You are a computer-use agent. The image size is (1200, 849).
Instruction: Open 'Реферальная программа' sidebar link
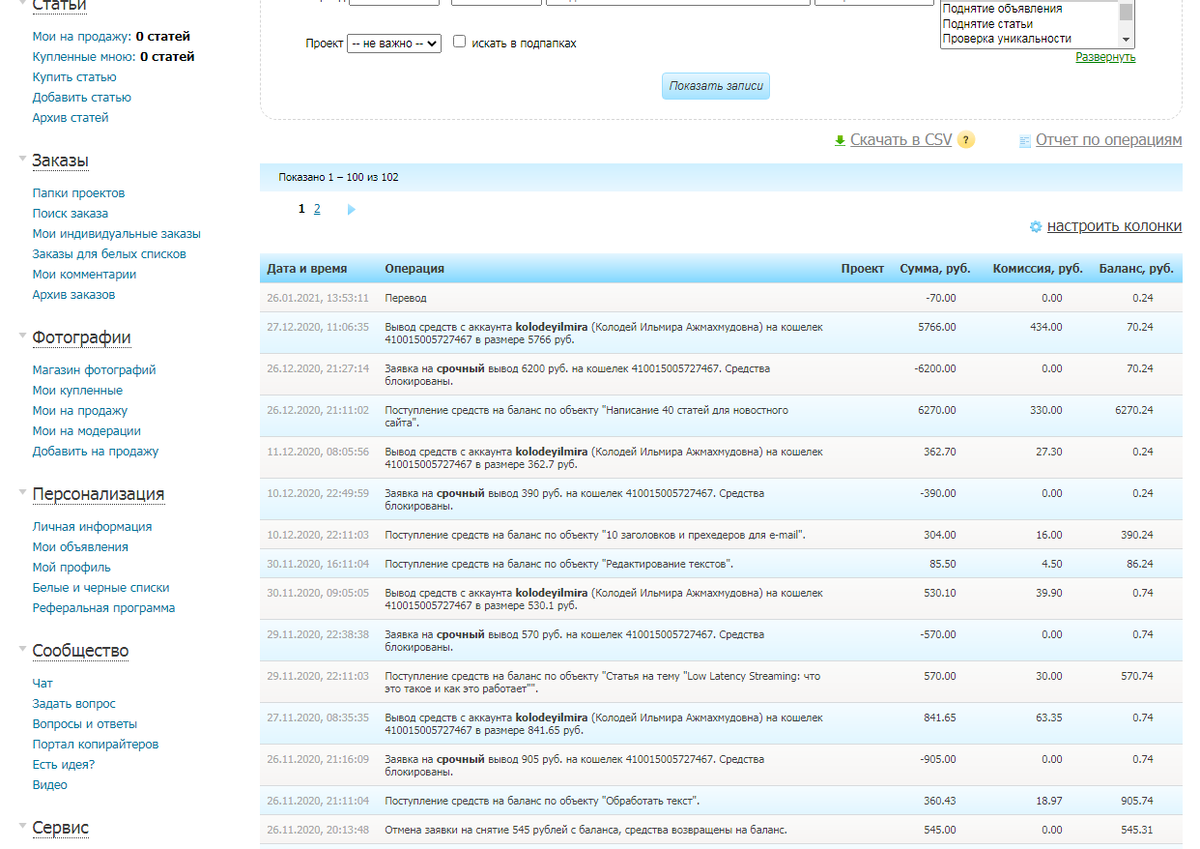tap(103, 608)
